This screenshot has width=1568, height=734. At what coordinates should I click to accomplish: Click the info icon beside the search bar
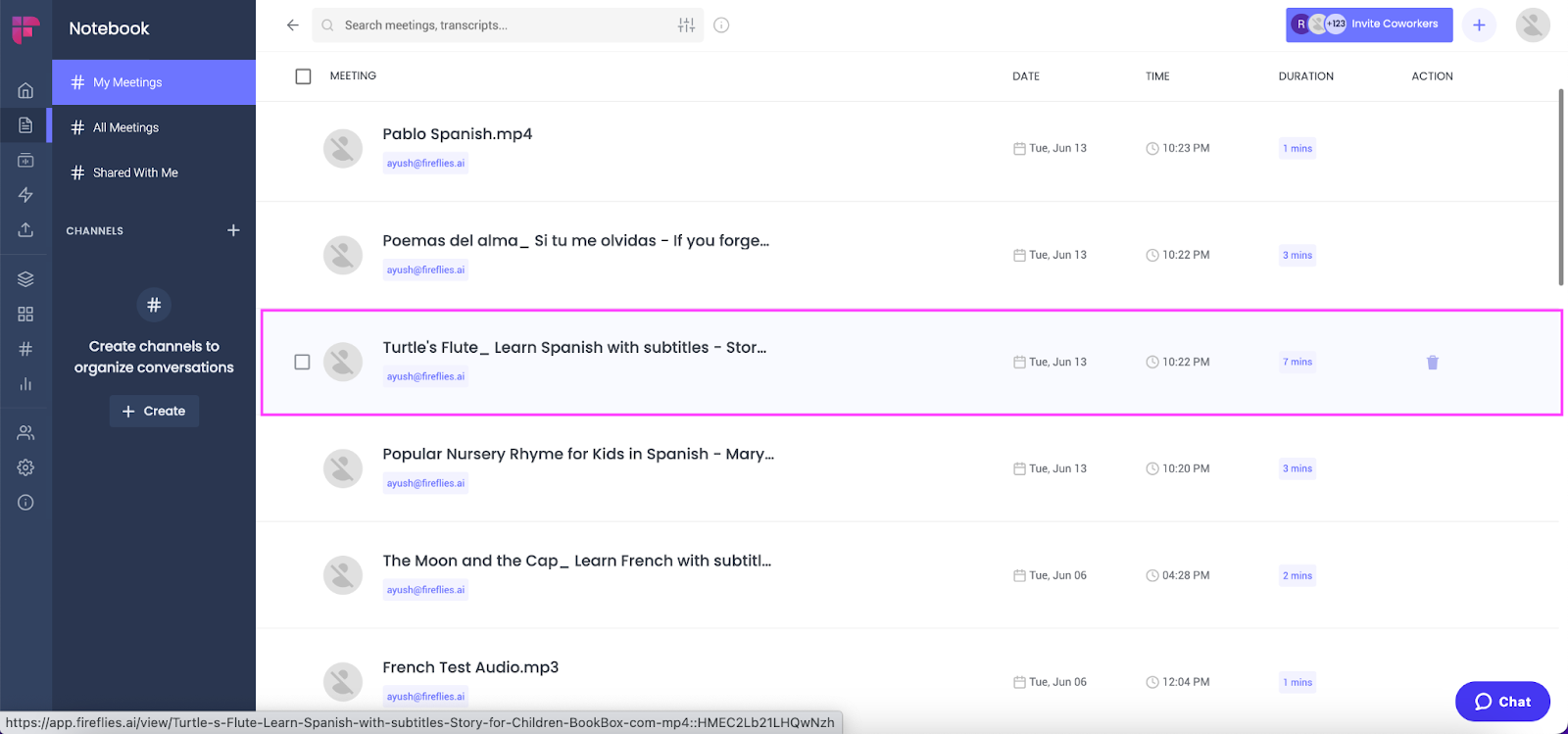pyautogui.click(x=721, y=25)
